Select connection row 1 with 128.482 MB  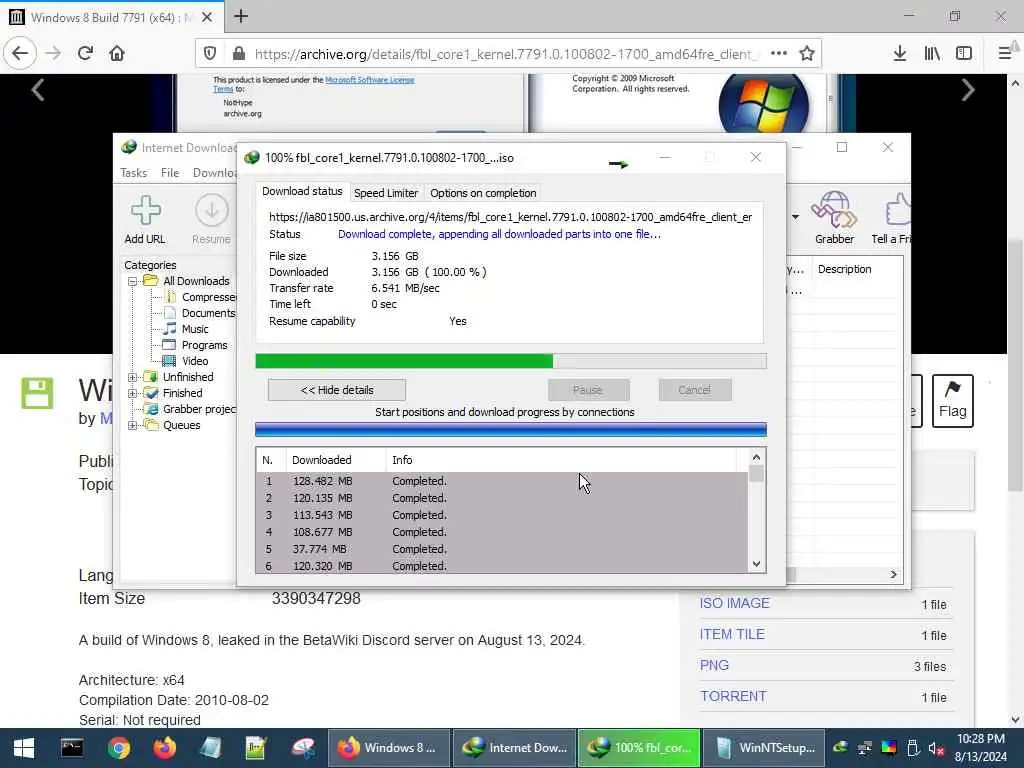502,481
